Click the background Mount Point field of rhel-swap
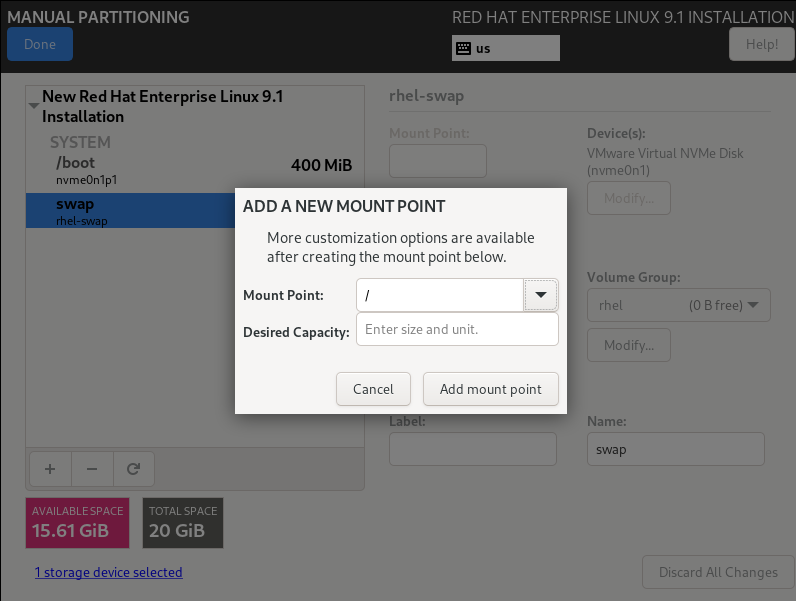796x601 pixels. point(438,161)
